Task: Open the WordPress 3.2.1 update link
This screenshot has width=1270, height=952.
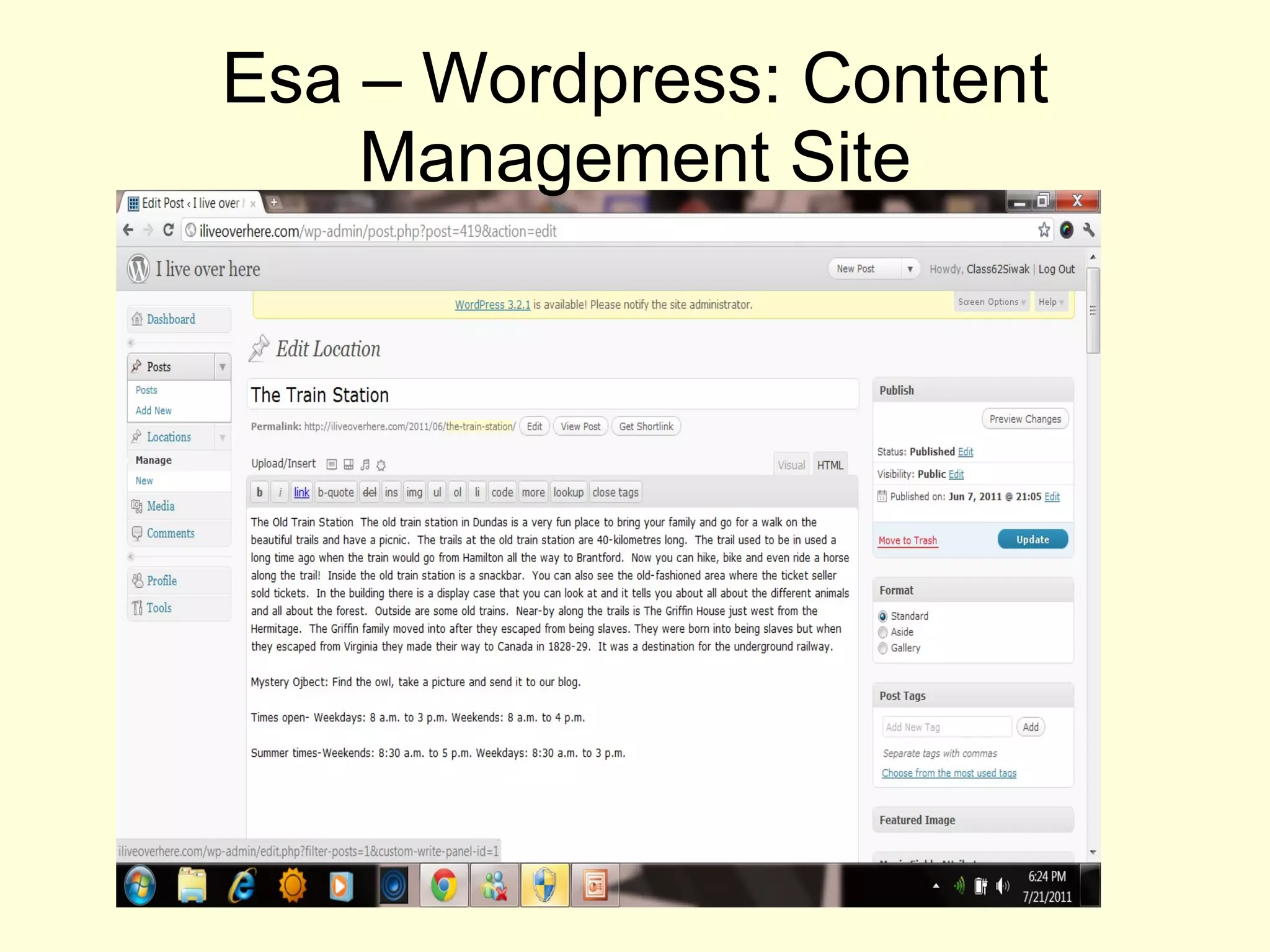Action: pyautogui.click(x=492, y=305)
